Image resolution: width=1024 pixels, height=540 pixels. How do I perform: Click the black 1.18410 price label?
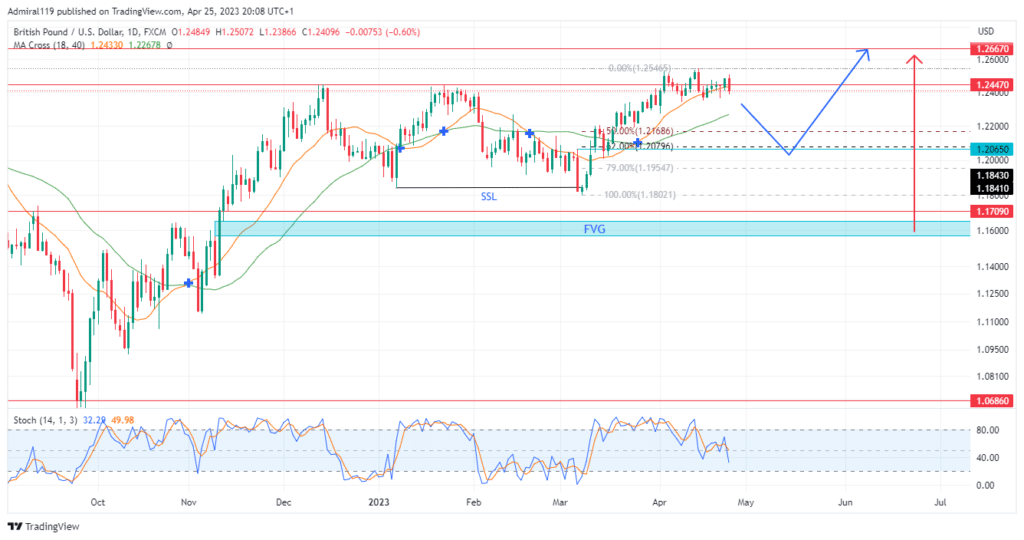click(x=991, y=189)
